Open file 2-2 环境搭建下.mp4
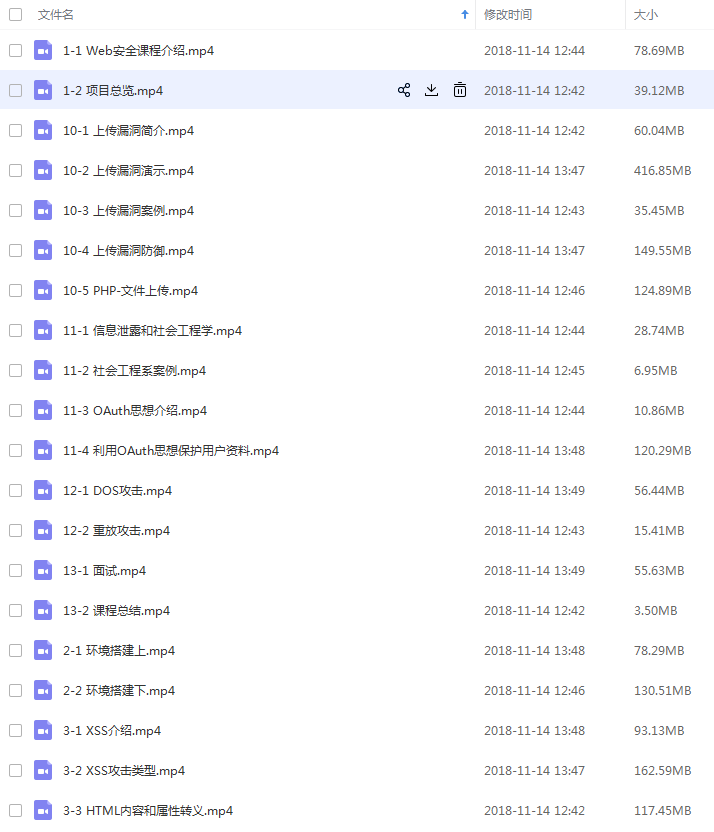The image size is (714, 832). (x=119, y=690)
